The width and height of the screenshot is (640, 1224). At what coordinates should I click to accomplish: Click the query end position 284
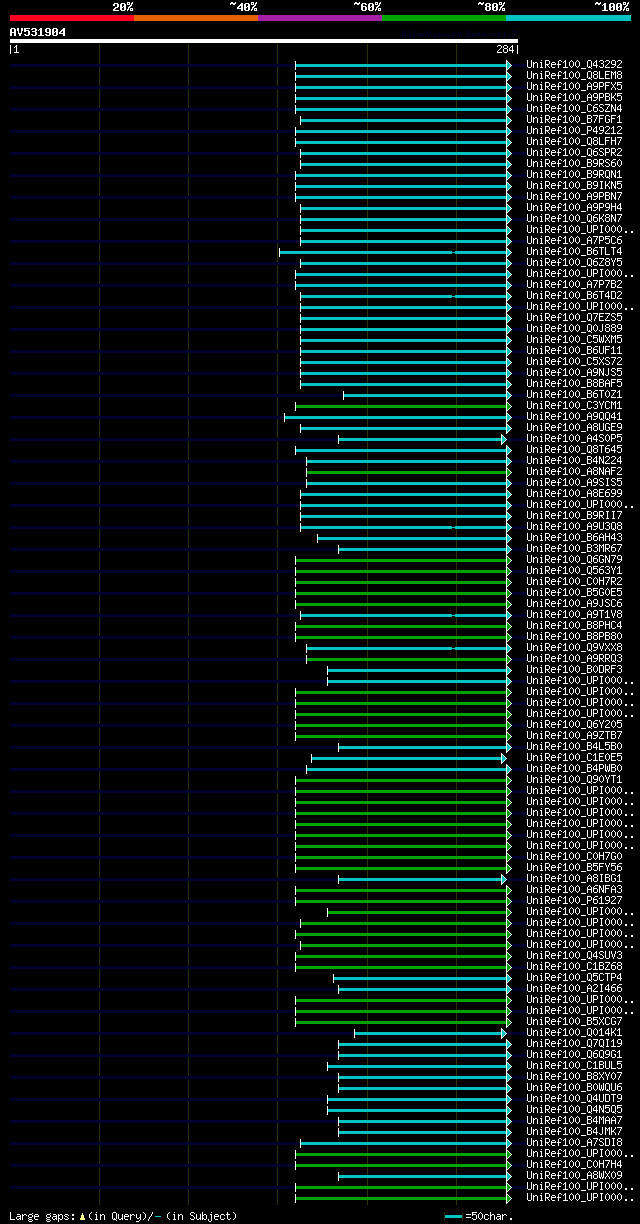[x=504, y=49]
